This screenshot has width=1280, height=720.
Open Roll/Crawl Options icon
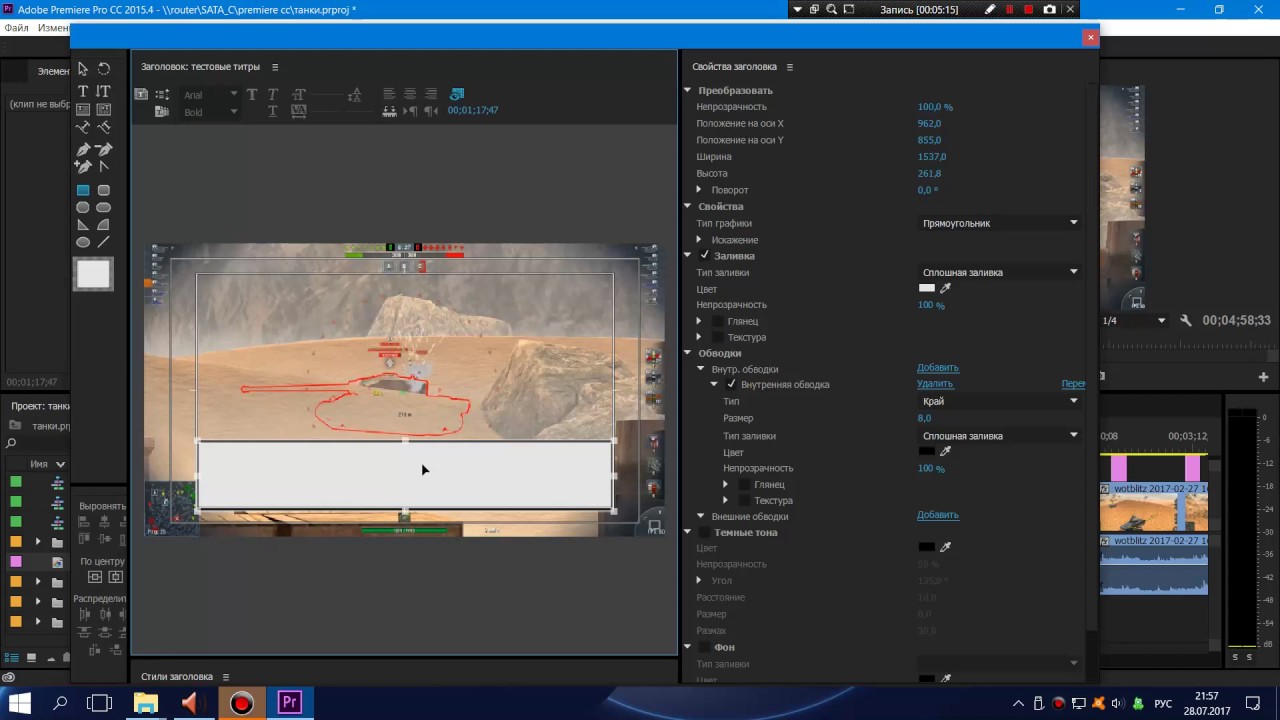(162, 94)
